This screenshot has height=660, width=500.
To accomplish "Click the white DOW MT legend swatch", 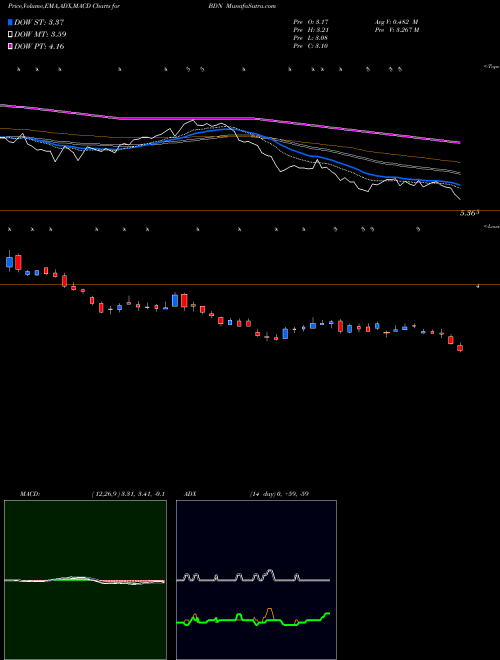I will (x=11, y=35).
